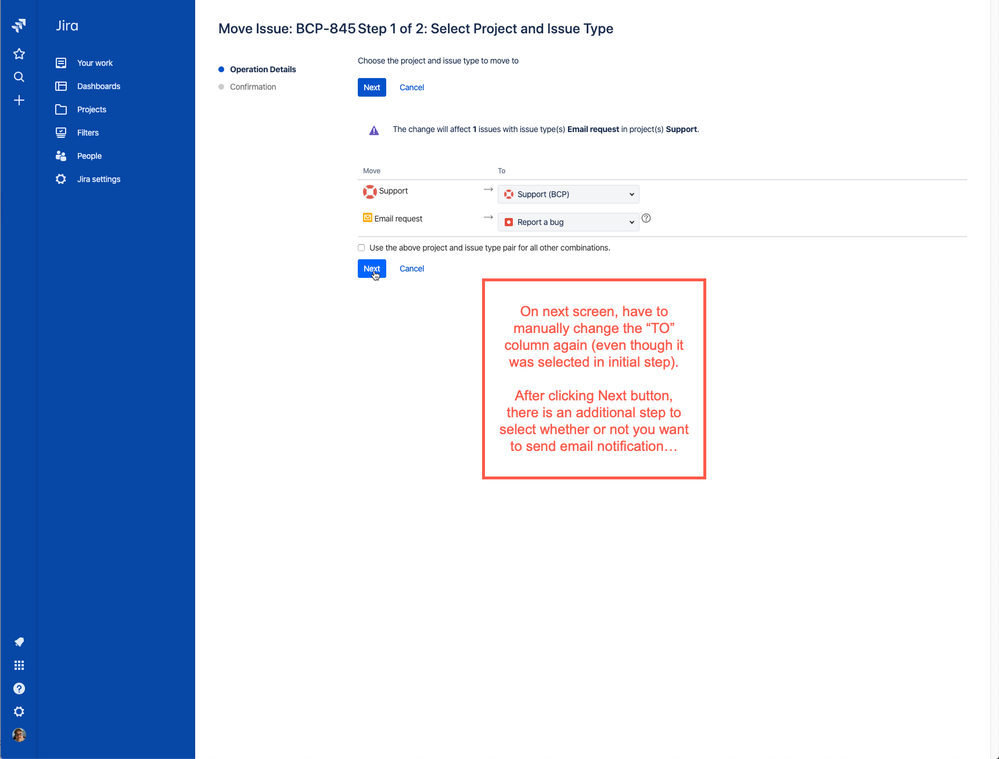Click the top Next button
This screenshot has width=999, height=759.
(372, 87)
